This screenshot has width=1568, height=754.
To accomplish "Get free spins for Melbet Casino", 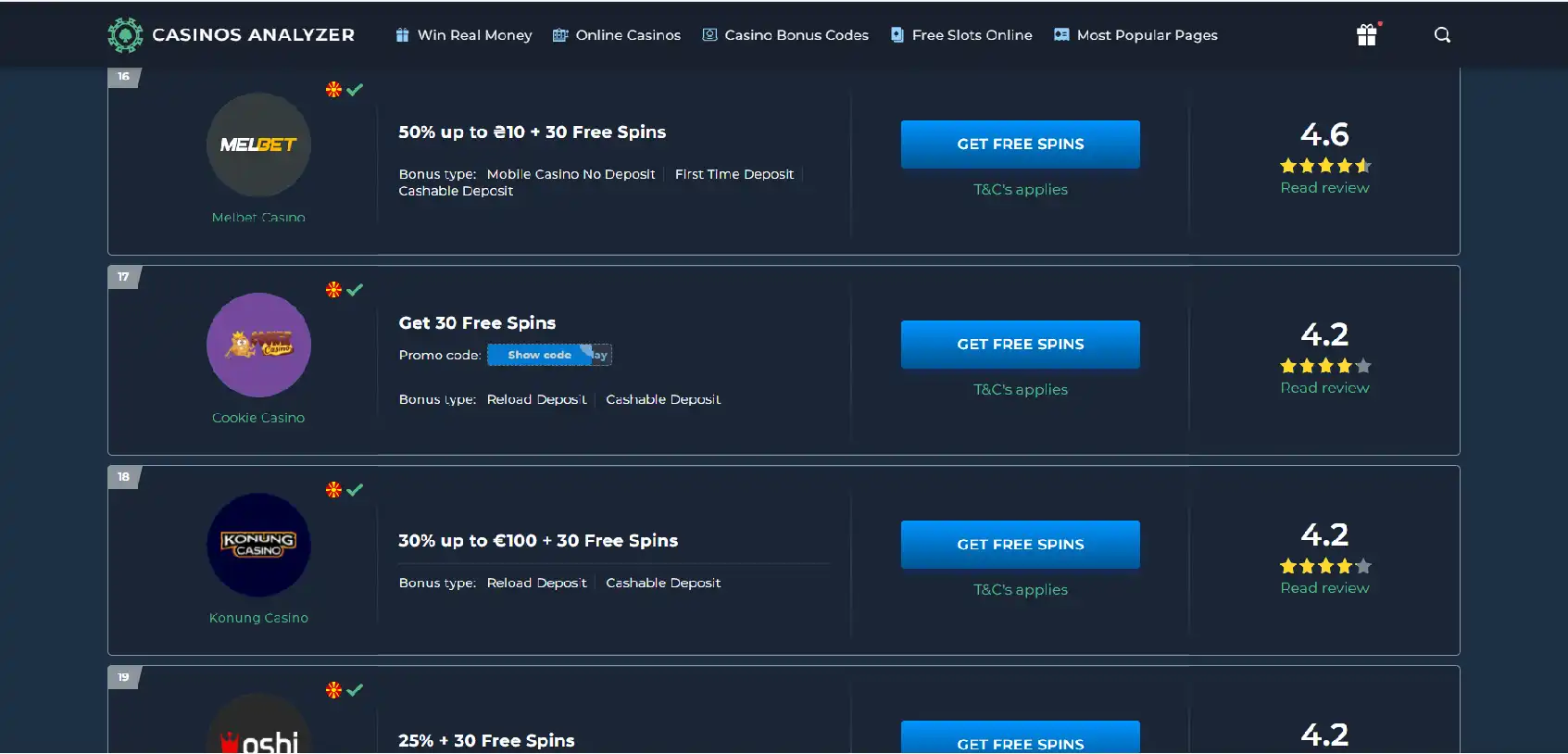I will 1020,145.
